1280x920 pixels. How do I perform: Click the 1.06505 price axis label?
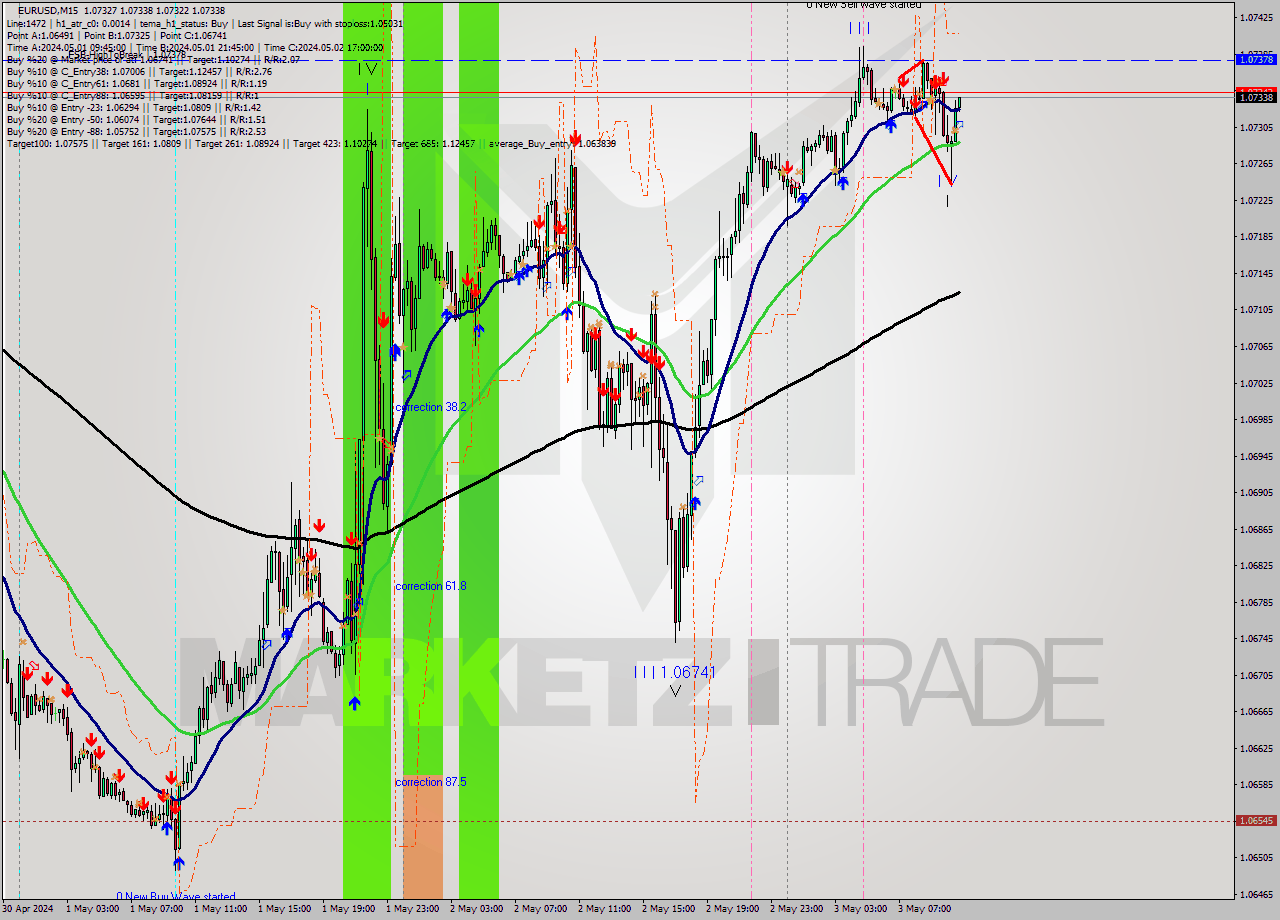[x=1256, y=857]
